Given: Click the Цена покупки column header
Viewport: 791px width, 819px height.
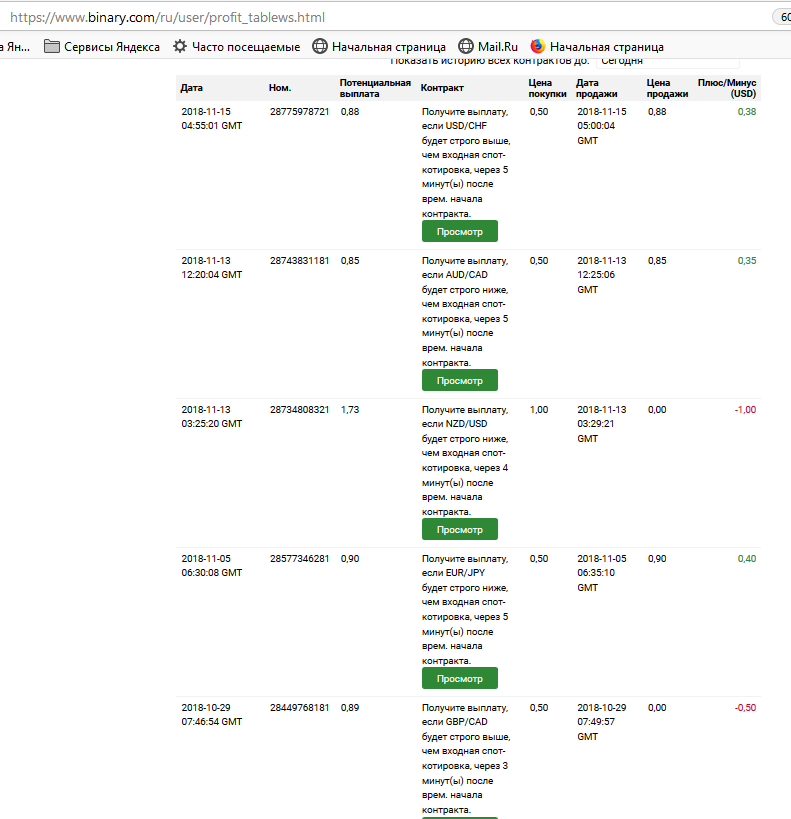Looking at the screenshot, I should pos(541,88).
